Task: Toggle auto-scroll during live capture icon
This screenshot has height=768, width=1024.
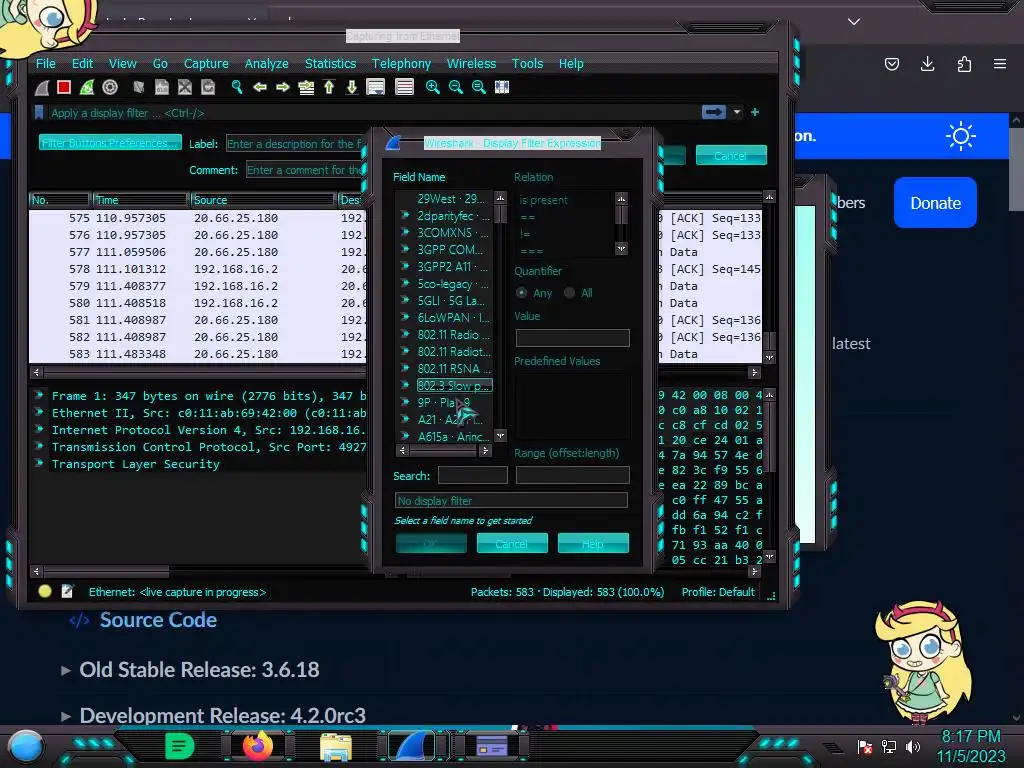Action: pyautogui.click(x=376, y=87)
